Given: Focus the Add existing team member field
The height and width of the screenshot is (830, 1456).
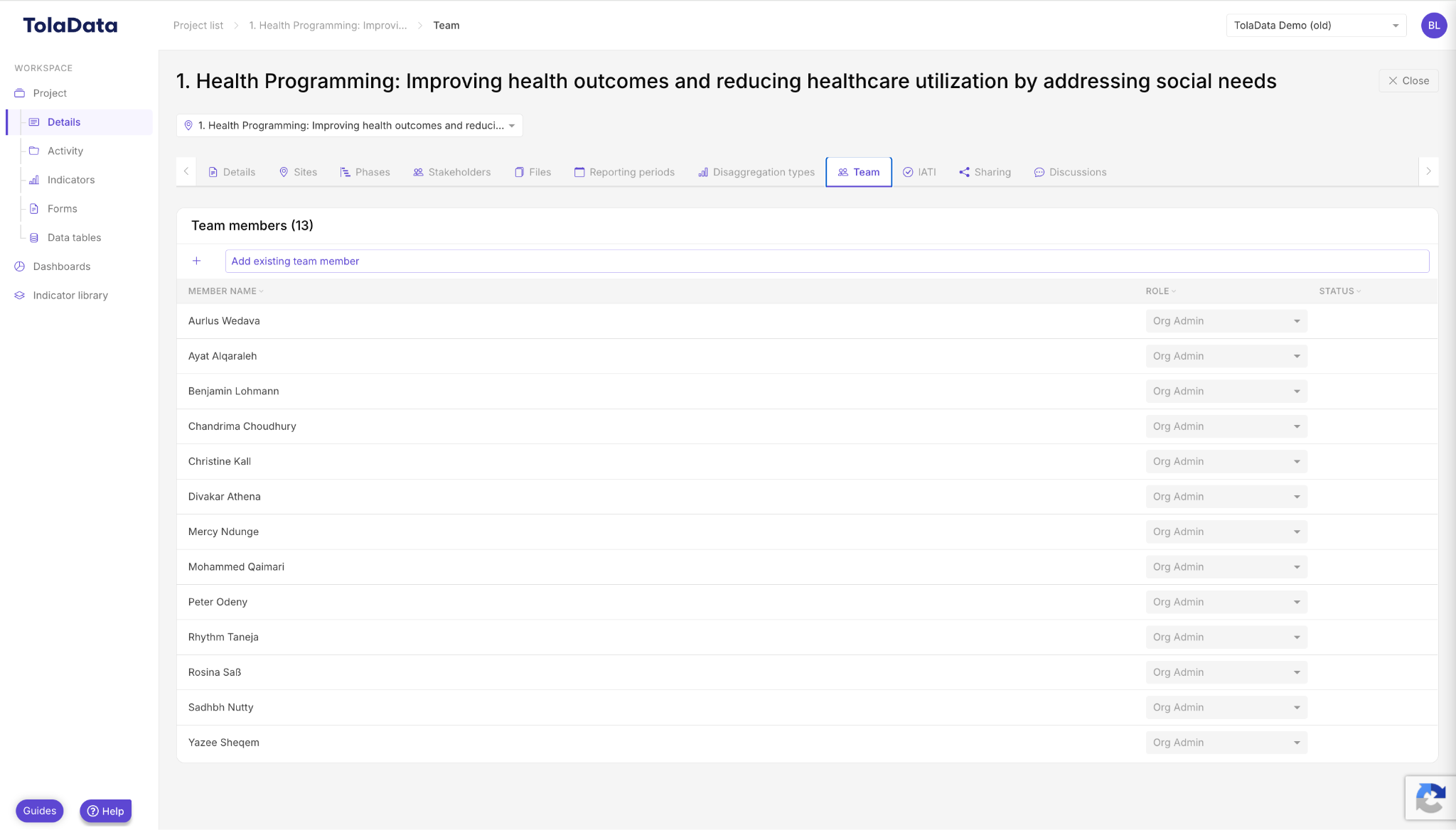Looking at the screenshot, I should click(x=827, y=262).
